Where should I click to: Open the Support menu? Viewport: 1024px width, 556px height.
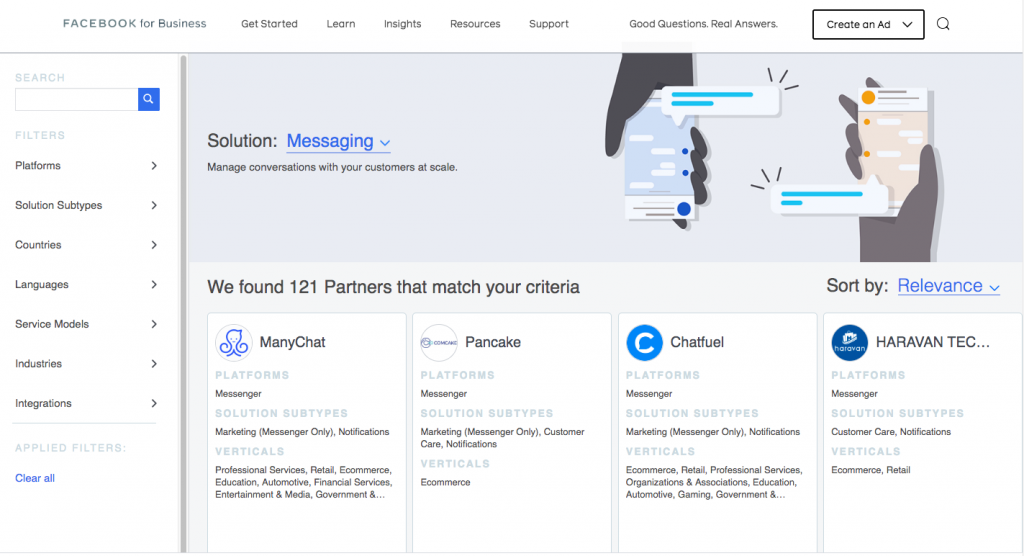tap(549, 24)
